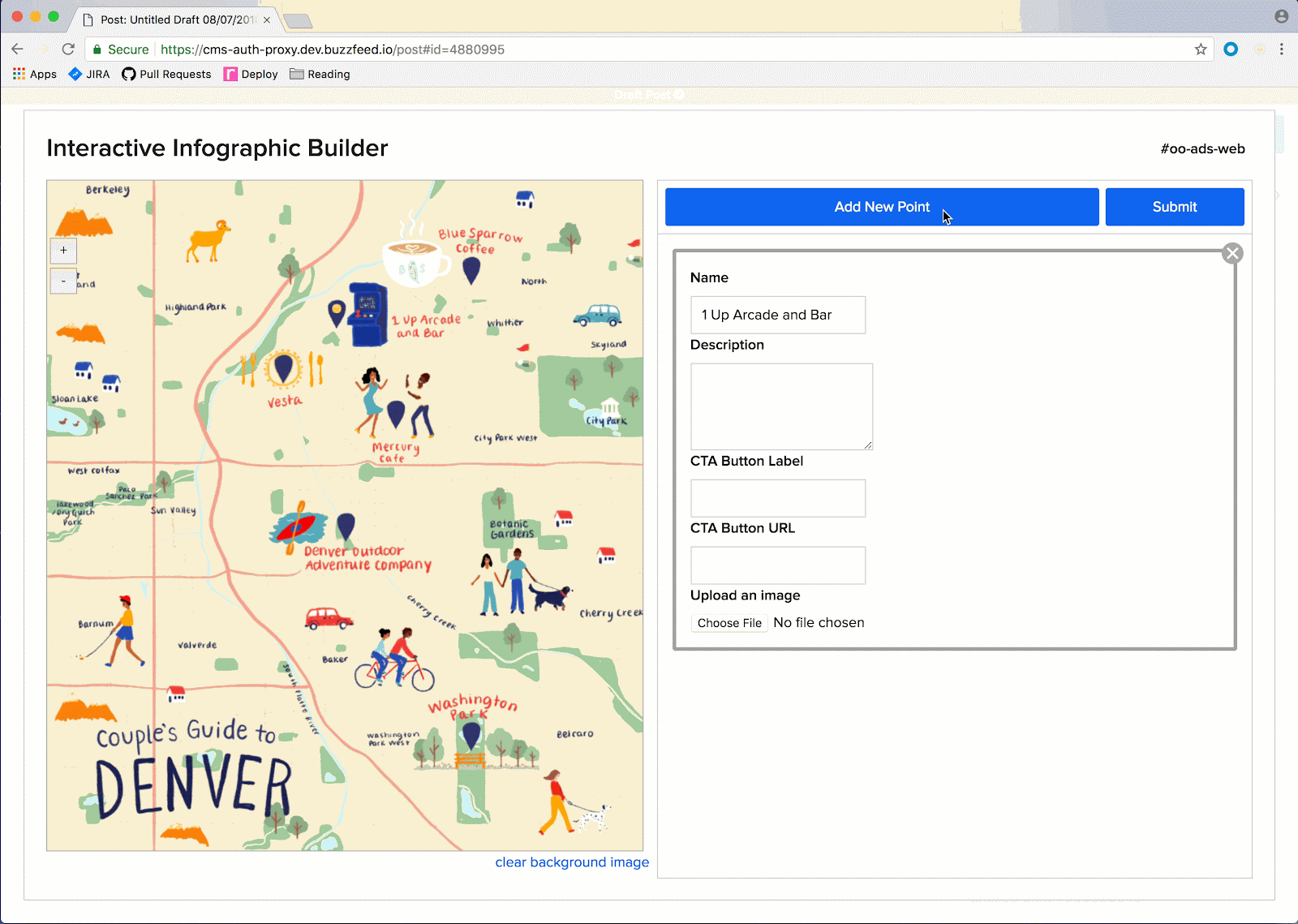Open the Reading bookmarks folder
The width and height of the screenshot is (1298, 924).
click(x=320, y=74)
